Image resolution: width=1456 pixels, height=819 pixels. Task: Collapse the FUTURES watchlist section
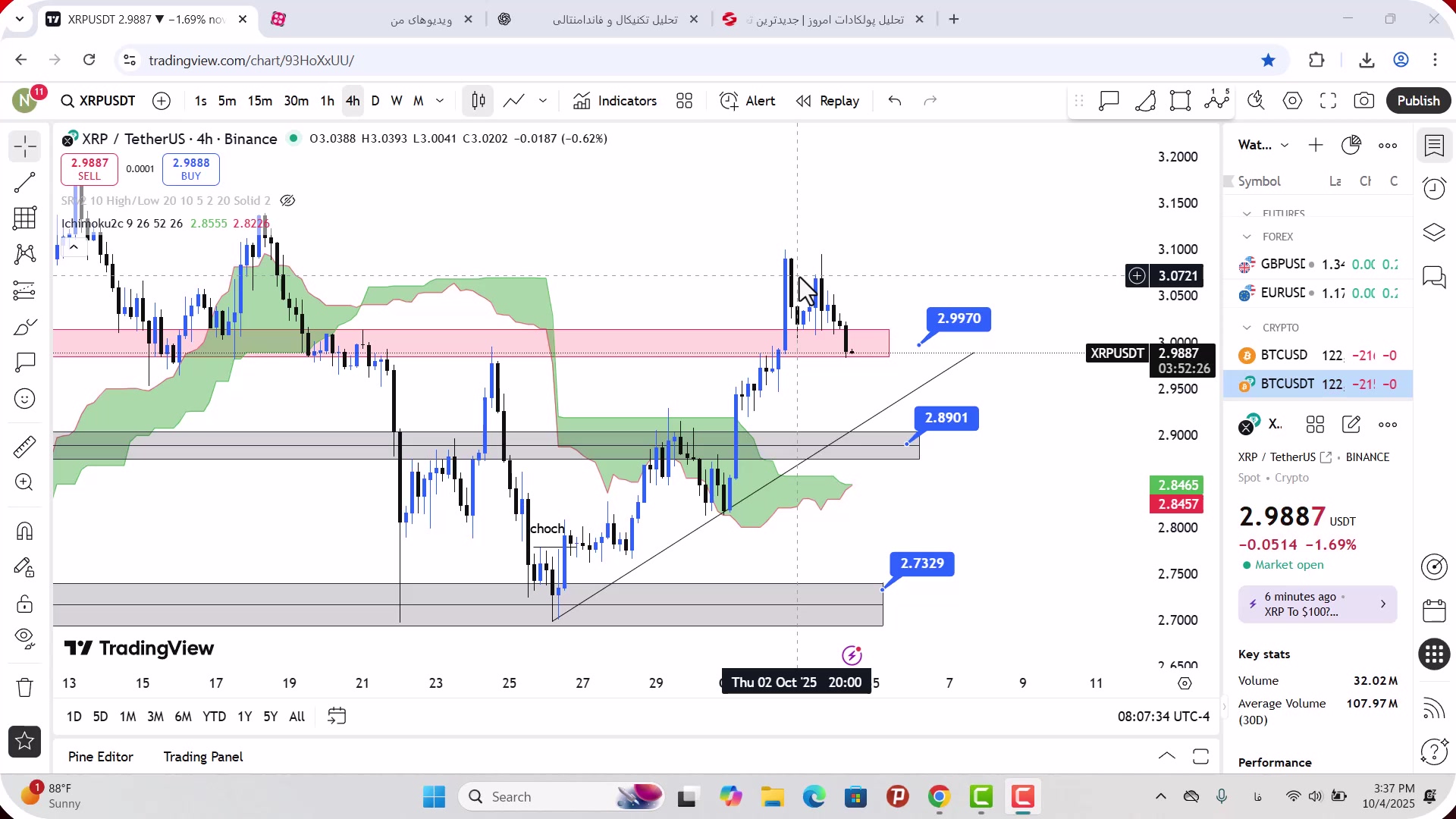tap(1247, 214)
